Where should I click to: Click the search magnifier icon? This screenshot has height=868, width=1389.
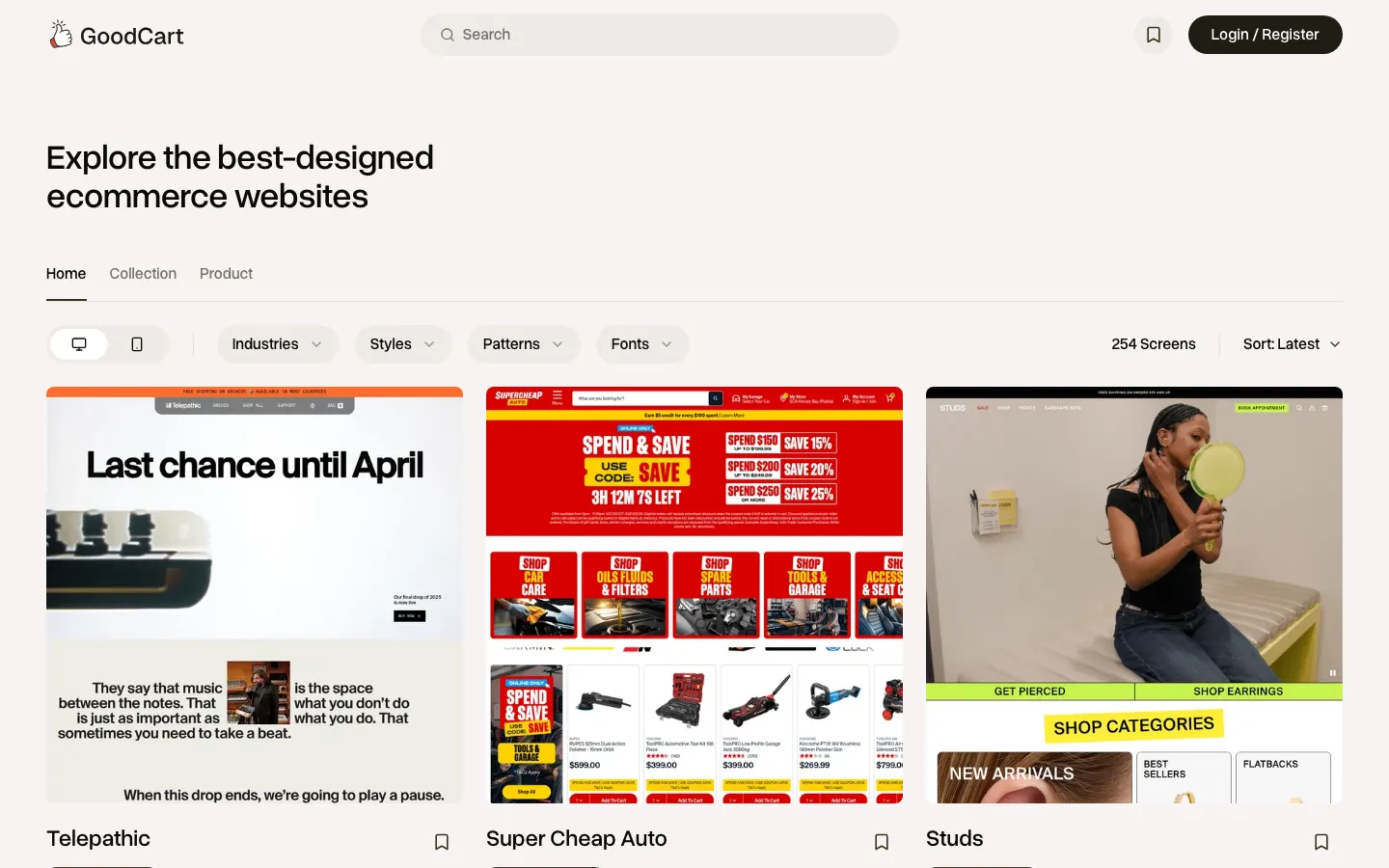(x=448, y=35)
